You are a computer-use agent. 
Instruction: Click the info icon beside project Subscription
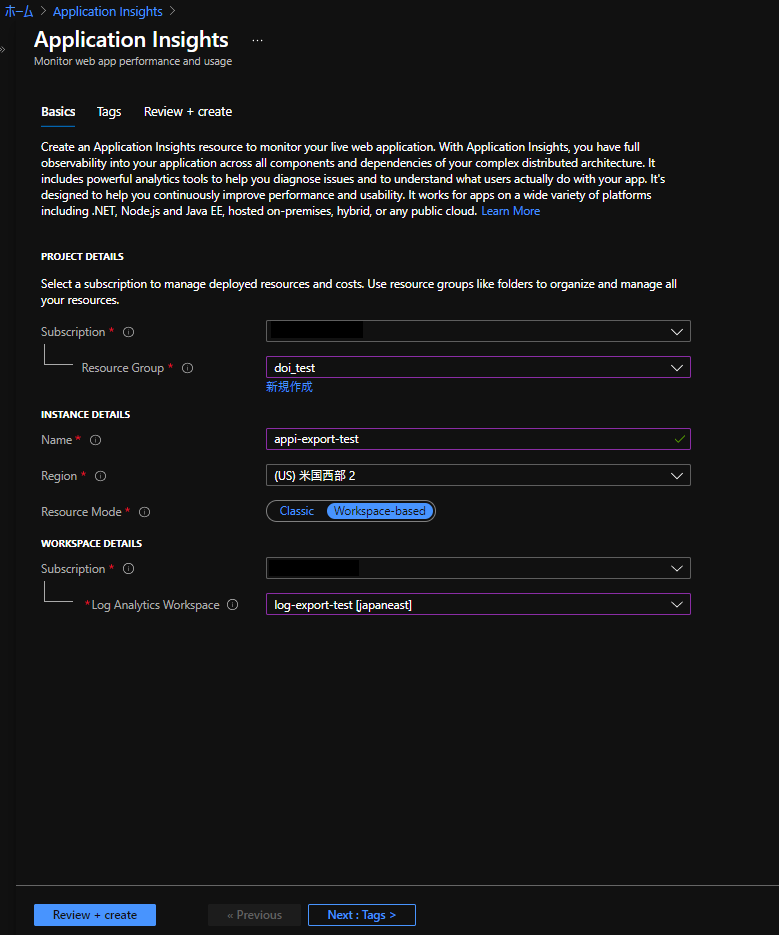tap(128, 332)
